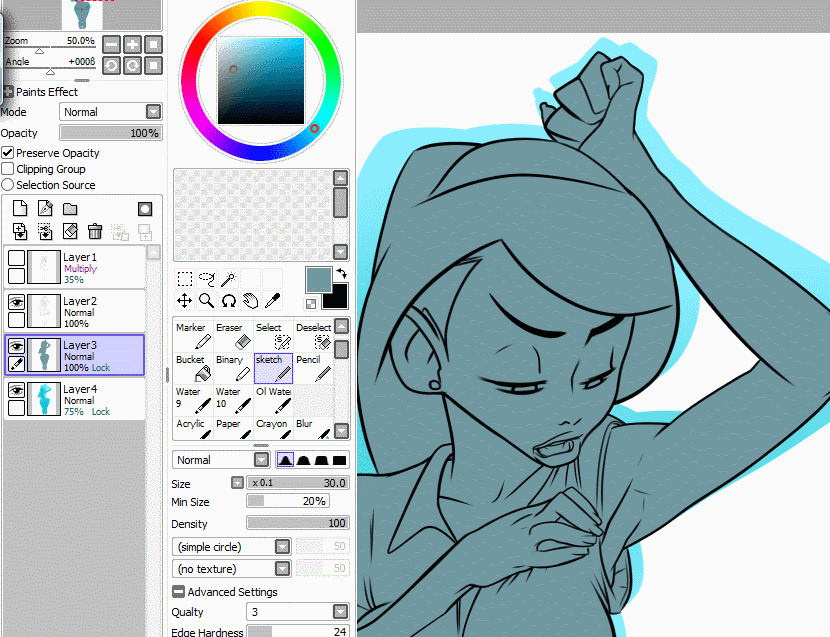830x637 pixels.
Task: Select the Selection Source radio button
Action: click(x=8, y=185)
